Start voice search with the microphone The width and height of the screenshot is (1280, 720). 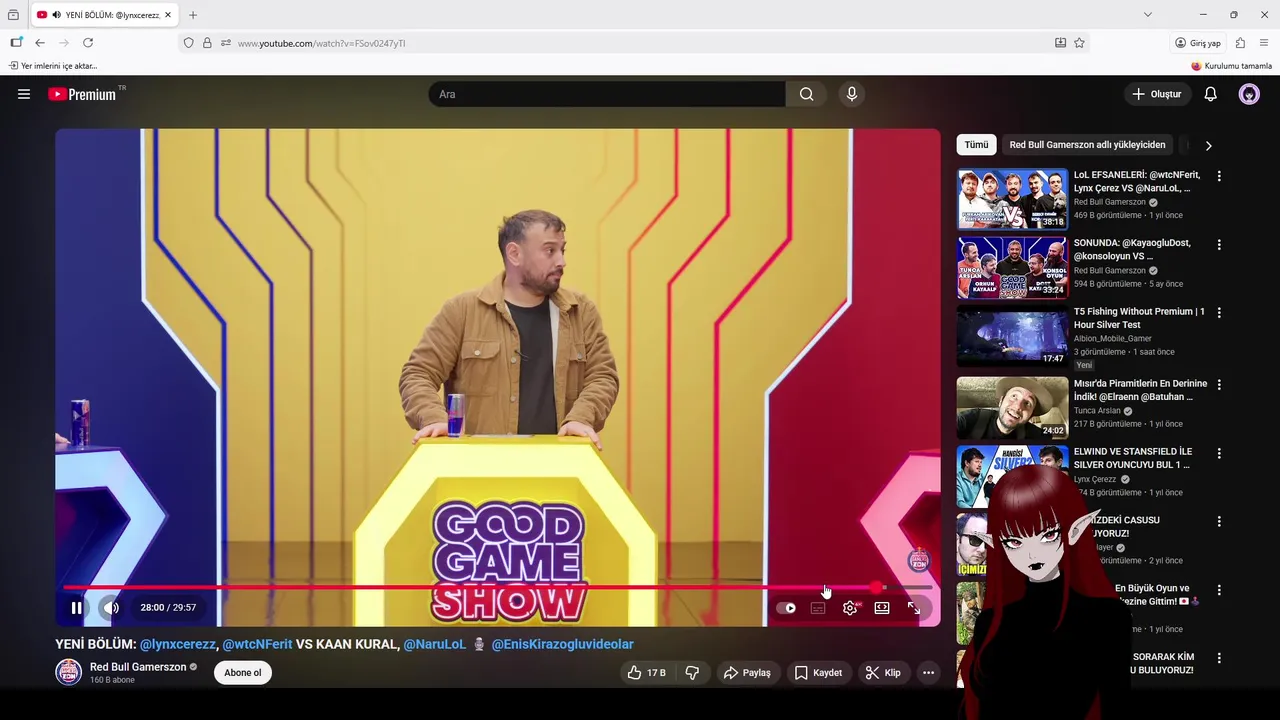pyautogui.click(x=852, y=94)
